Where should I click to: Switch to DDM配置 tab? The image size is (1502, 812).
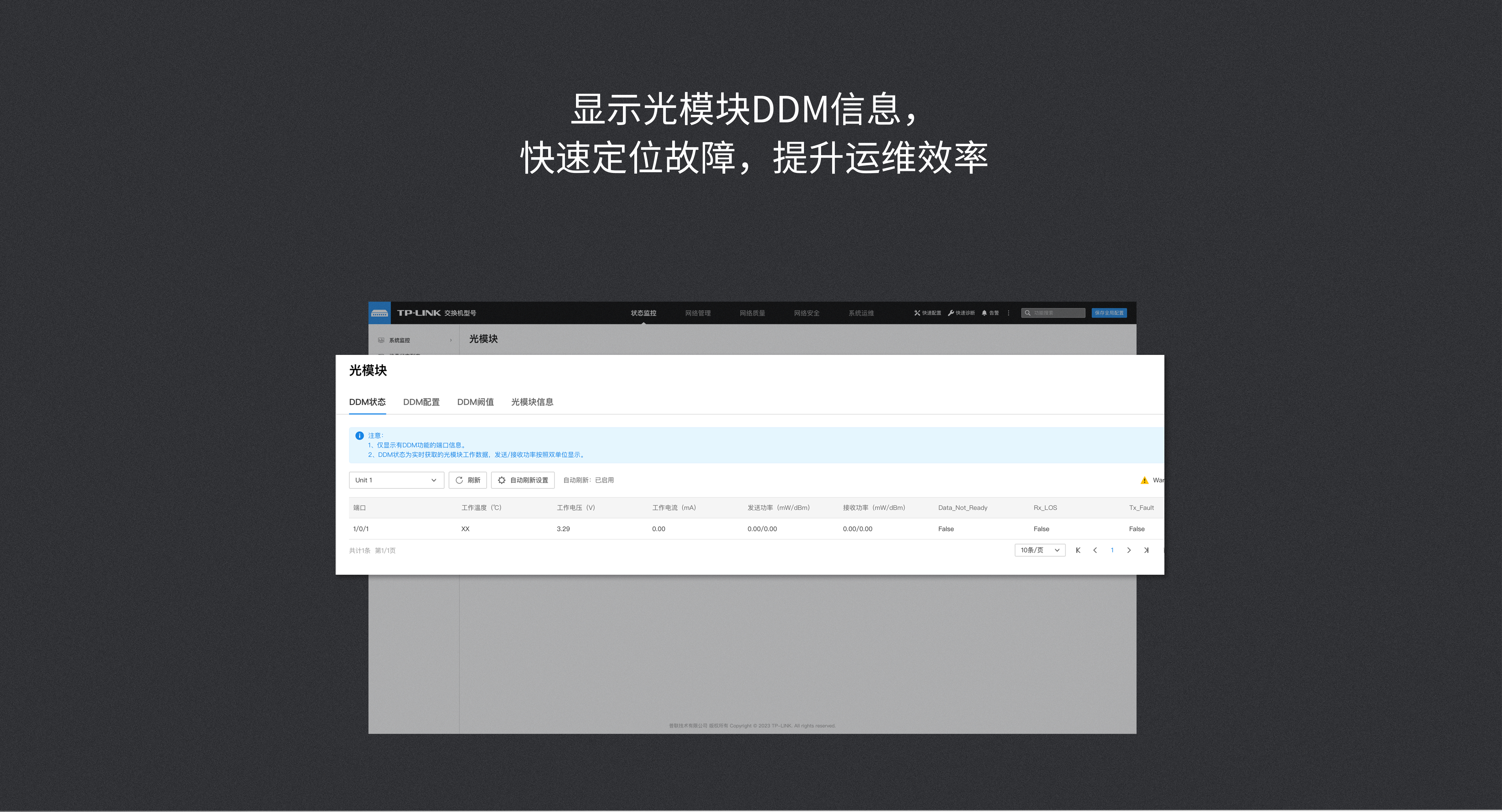[x=421, y=402]
